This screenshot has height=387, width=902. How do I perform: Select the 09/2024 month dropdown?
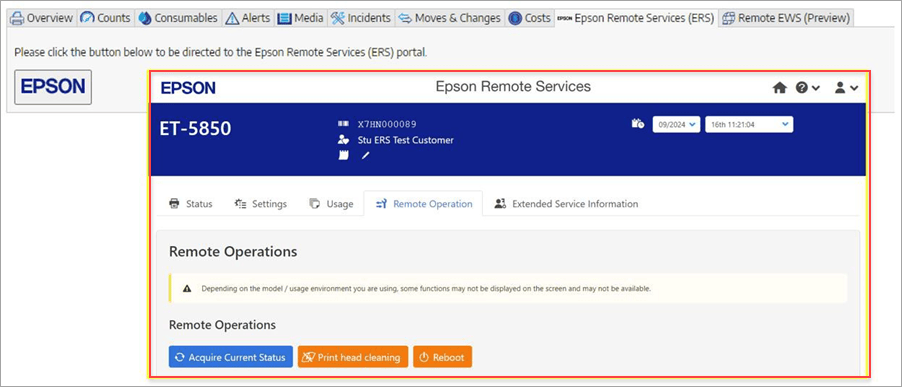click(676, 124)
